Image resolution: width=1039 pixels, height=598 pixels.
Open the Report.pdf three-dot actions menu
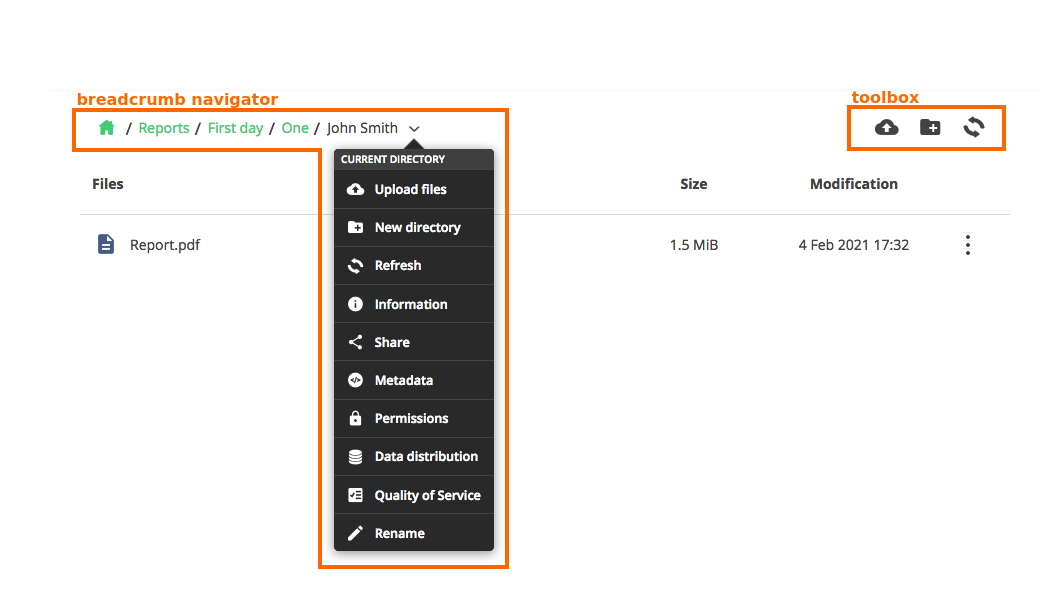pos(967,245)
